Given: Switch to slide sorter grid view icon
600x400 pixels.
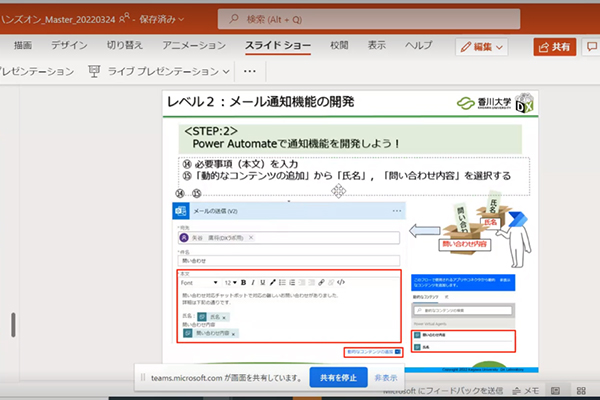Looking at the screenshot, I should click(x=581, y=391).
